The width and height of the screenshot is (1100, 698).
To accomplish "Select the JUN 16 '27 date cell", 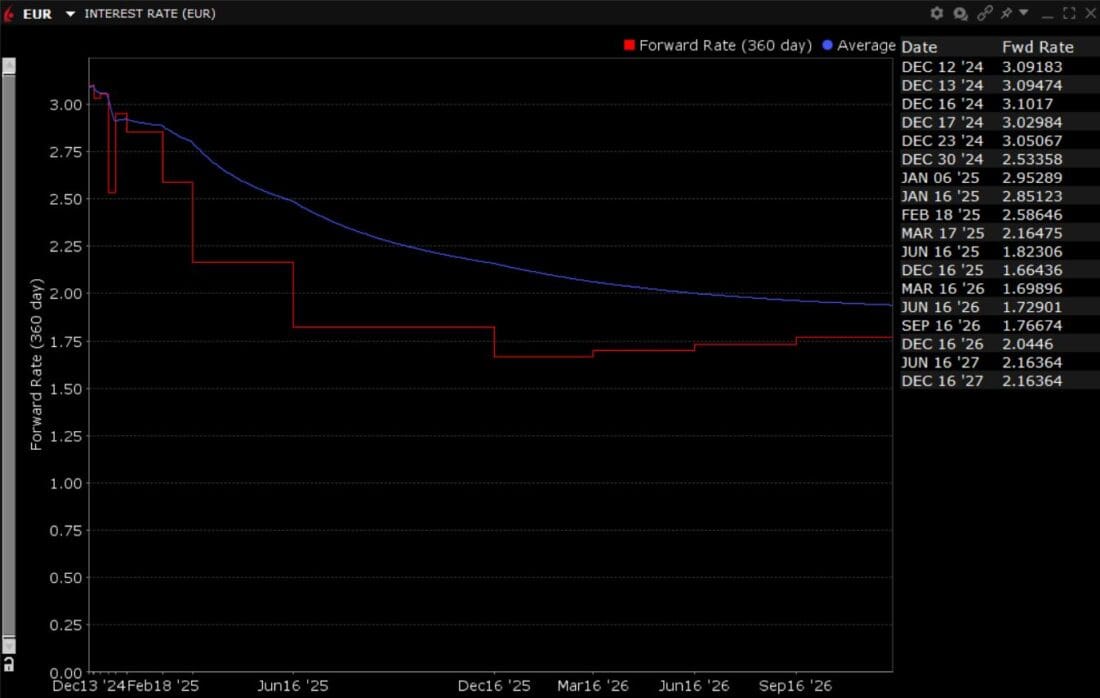I will coord(941,363).
